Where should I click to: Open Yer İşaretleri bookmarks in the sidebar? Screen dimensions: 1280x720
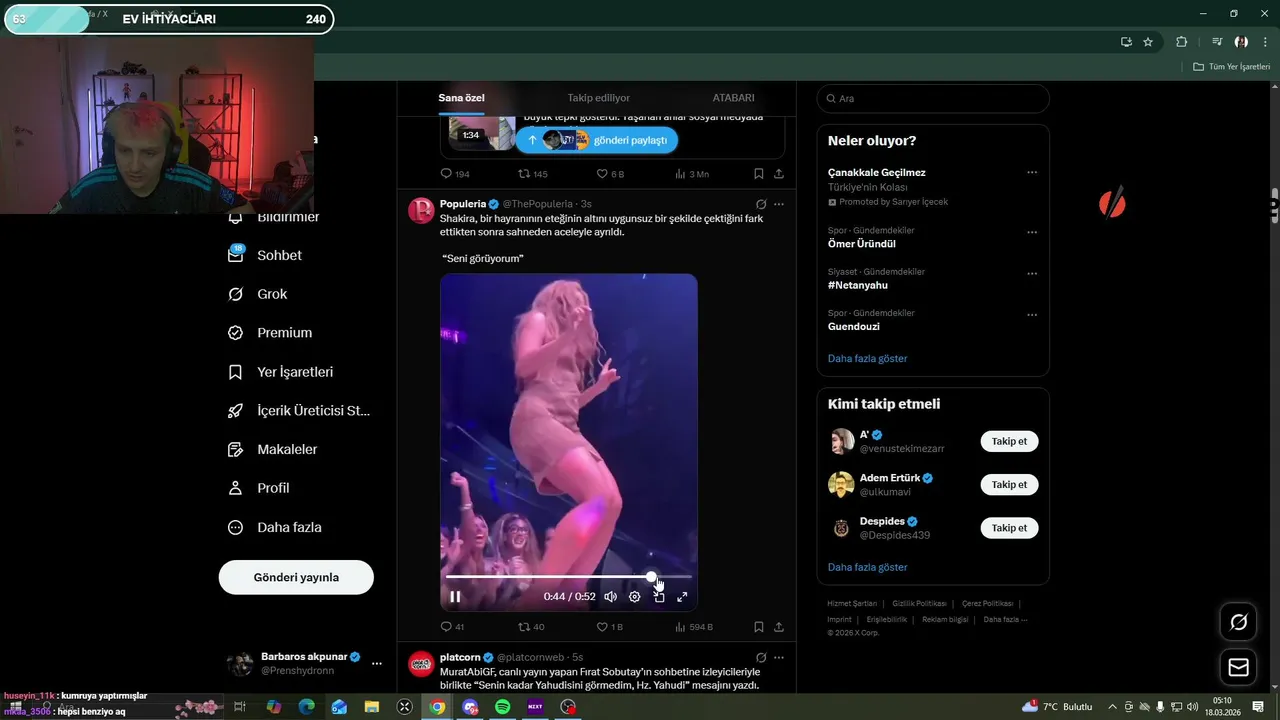(x=281, y=372)
